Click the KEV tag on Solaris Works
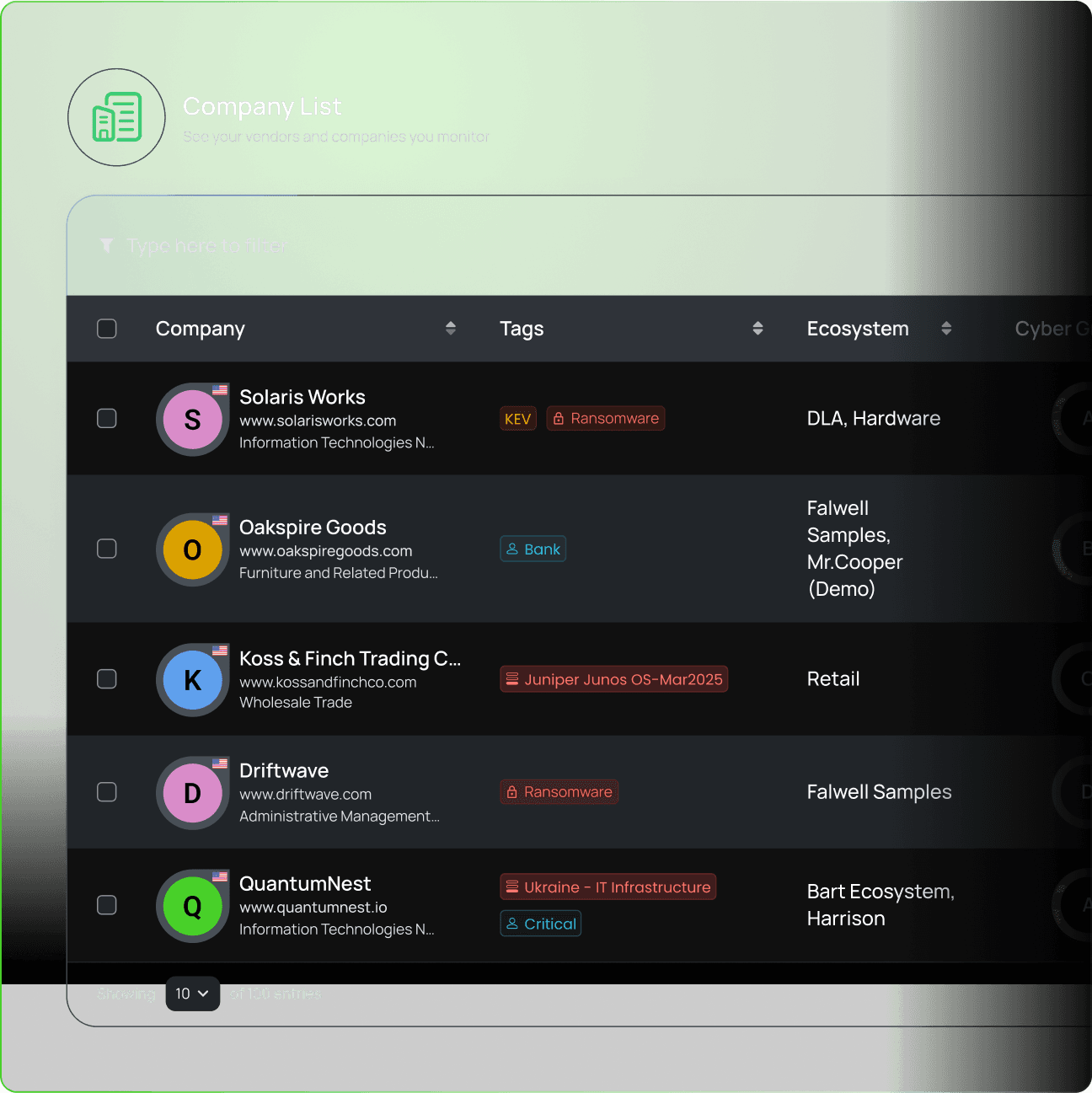The image size is (1092, 1093). tap(517, 419)
